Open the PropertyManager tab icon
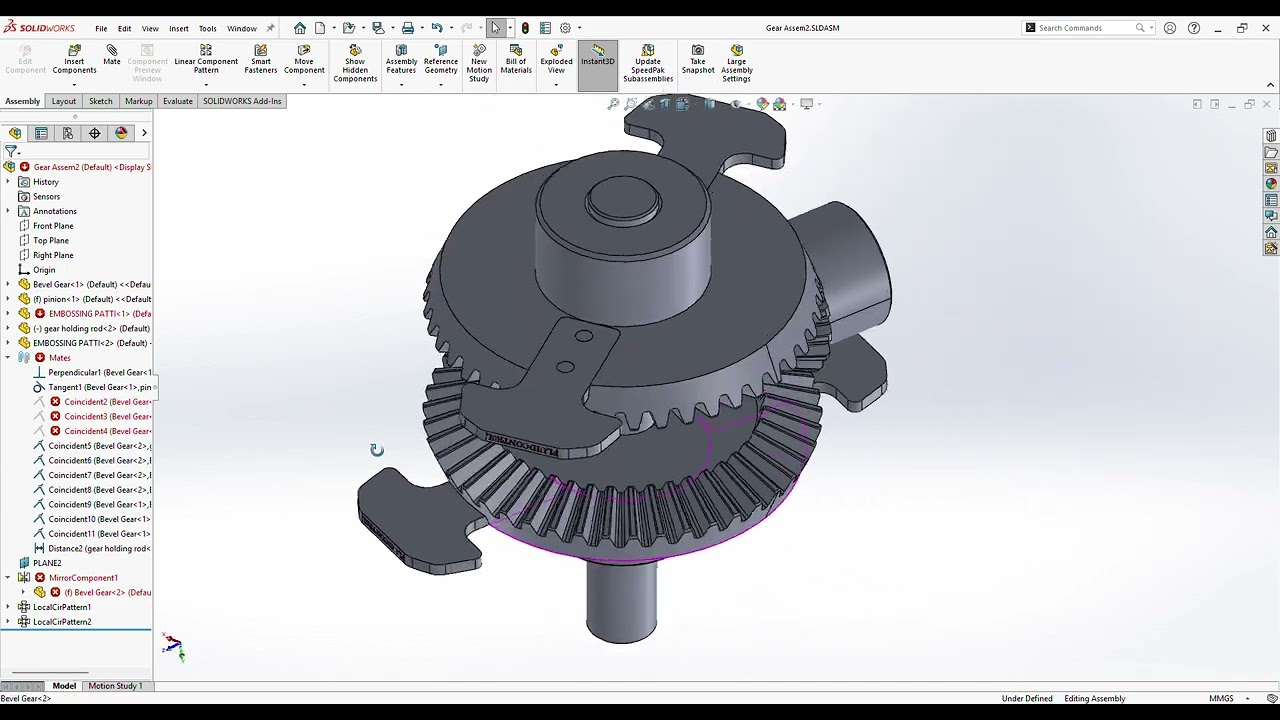Viewport: 1280px width, 720px height. tap(41, 133)
